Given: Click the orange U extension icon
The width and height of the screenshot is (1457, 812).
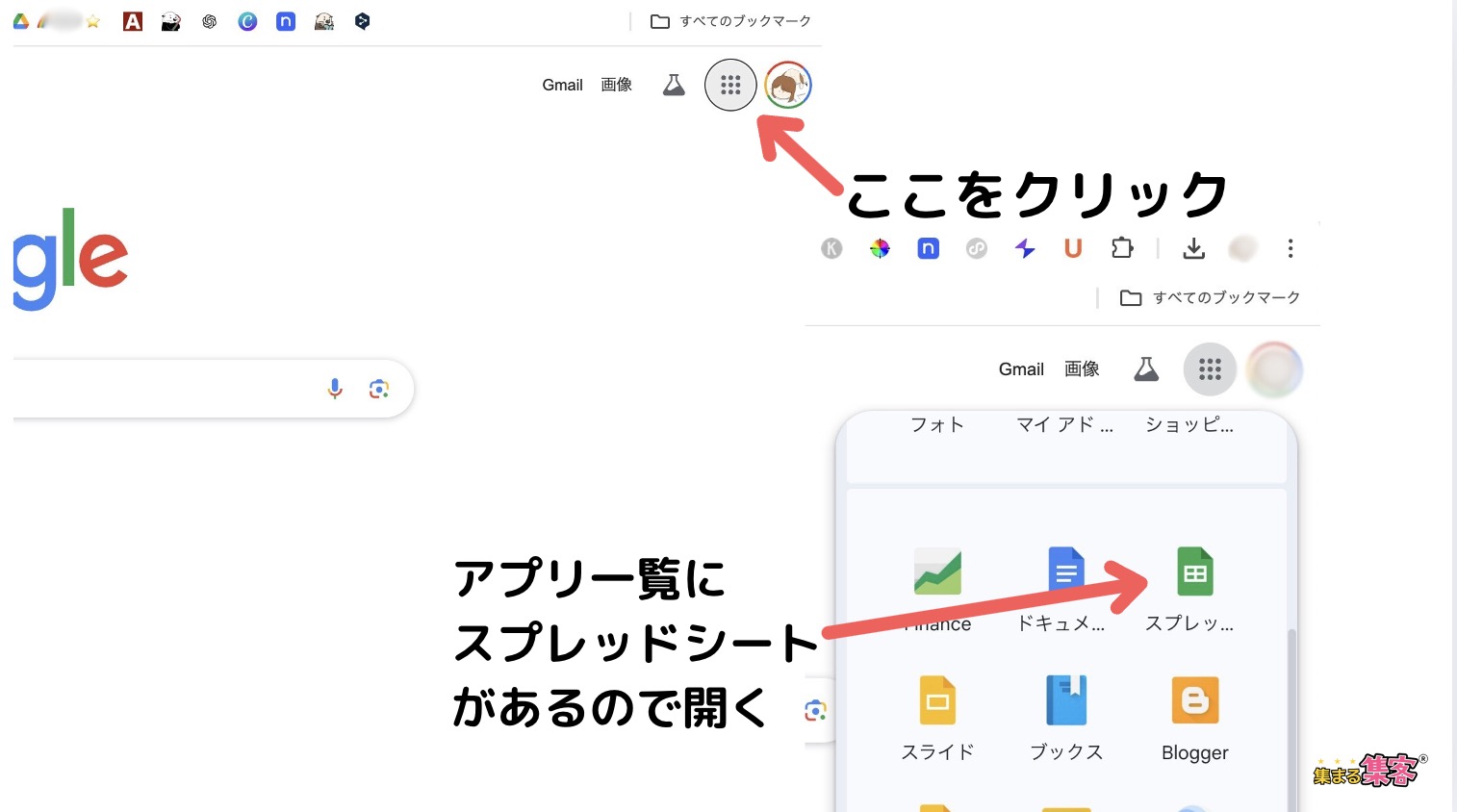Looking at the screenshot, I should [1073, 248].
